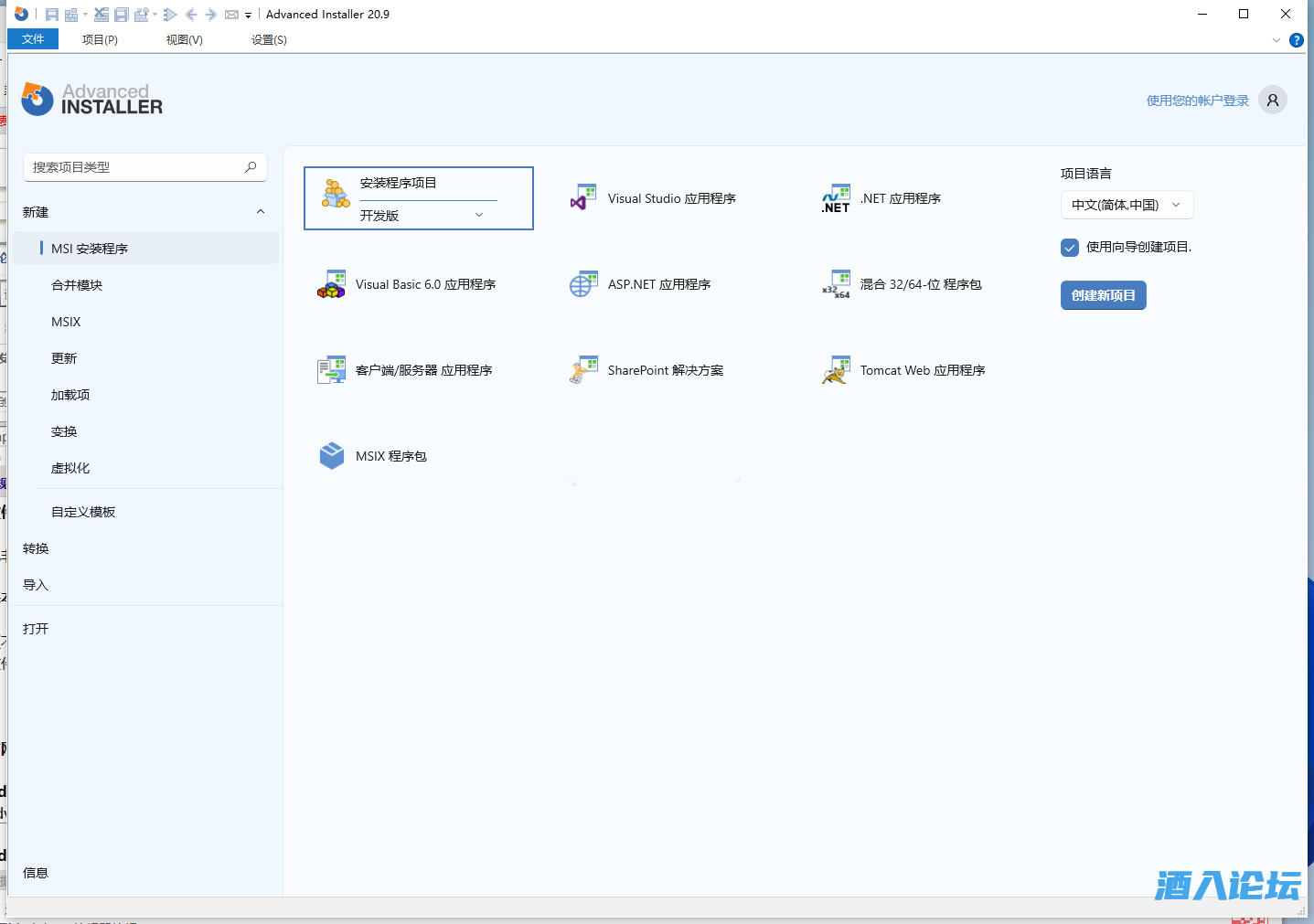Click the 项目语言 label
Image resolution: width=1314 pixels, height=924 pixels.
pos(1086,174)
